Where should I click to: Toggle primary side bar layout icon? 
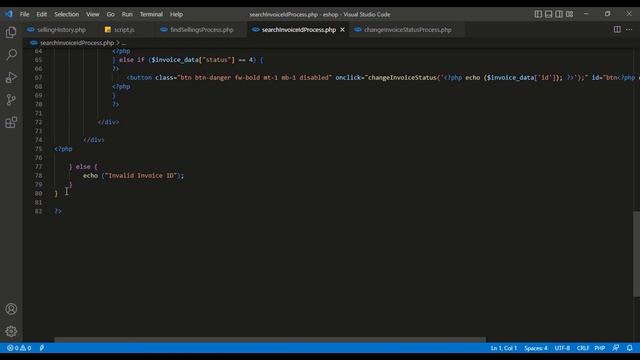pyautogui.click(x=538, y=14)
